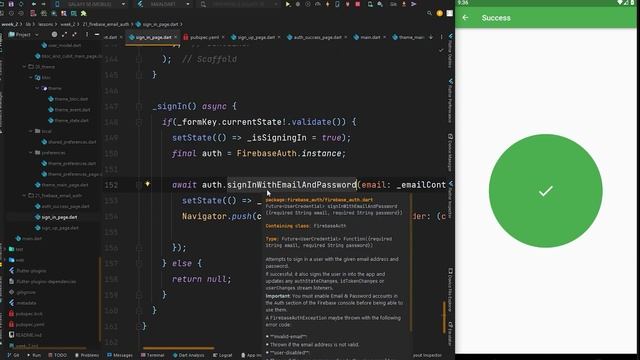Switch to the pubspec.yaml editor tab
This screenshot has width=640, height=360.
coord(204,37)
